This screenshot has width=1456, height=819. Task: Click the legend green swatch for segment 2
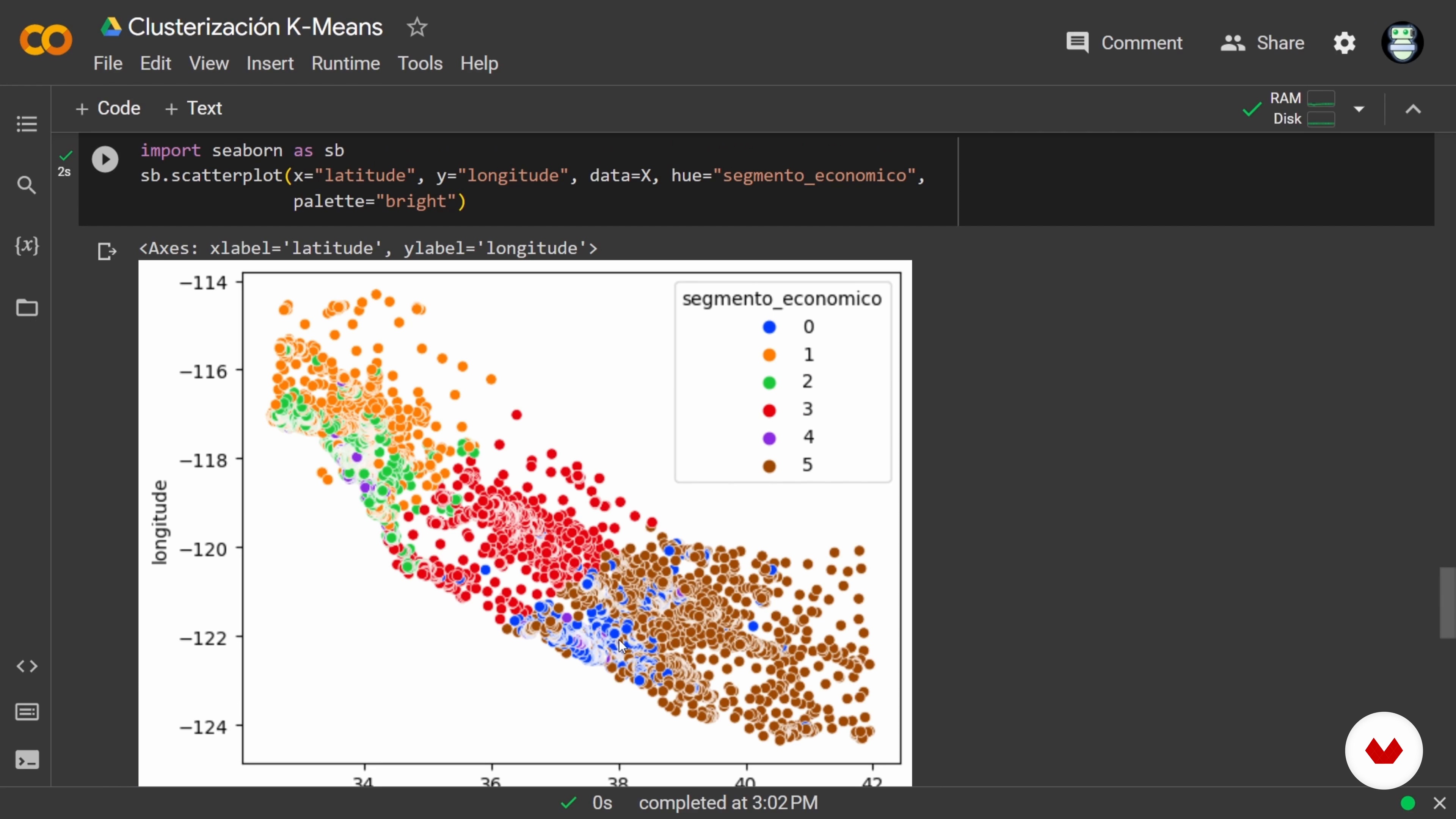pos(769,383)
